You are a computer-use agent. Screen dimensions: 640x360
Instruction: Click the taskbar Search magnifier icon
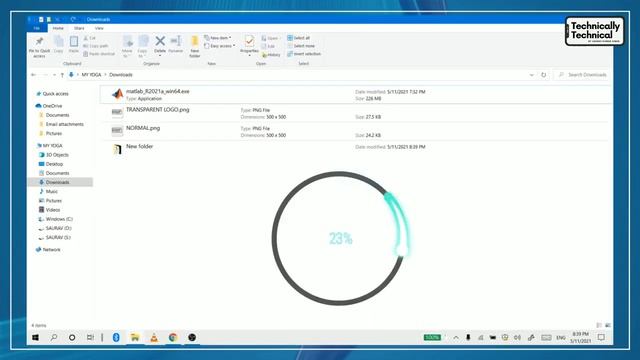(53, 338)
